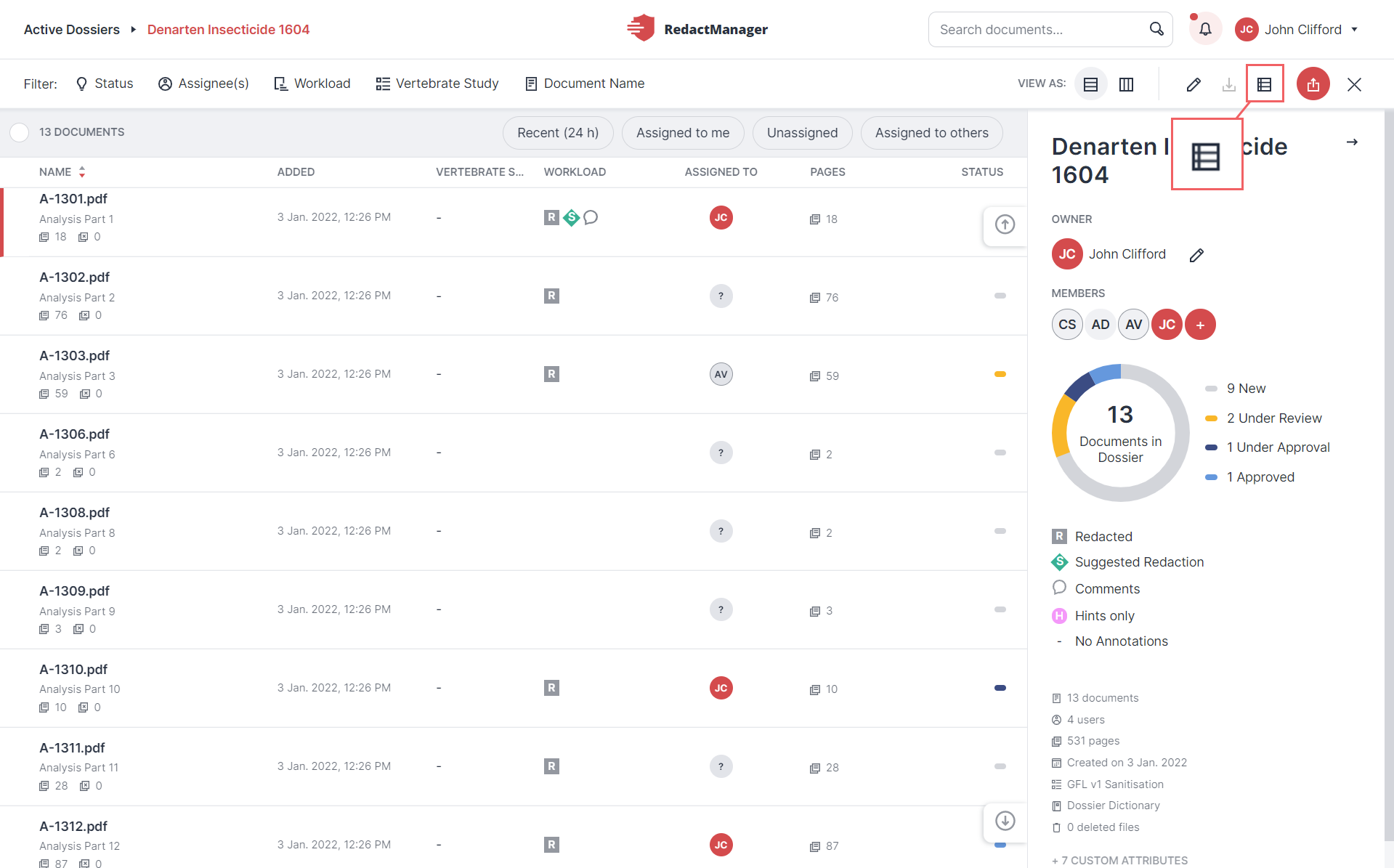Switch to list view layout
This screenshot has width=1394, height=868.
coord(1090,84)
